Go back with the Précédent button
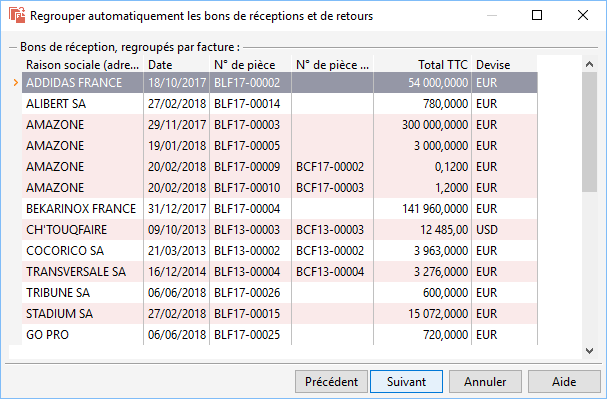The height and width of the screenshot is (399, 607). [x=331, y=382]
